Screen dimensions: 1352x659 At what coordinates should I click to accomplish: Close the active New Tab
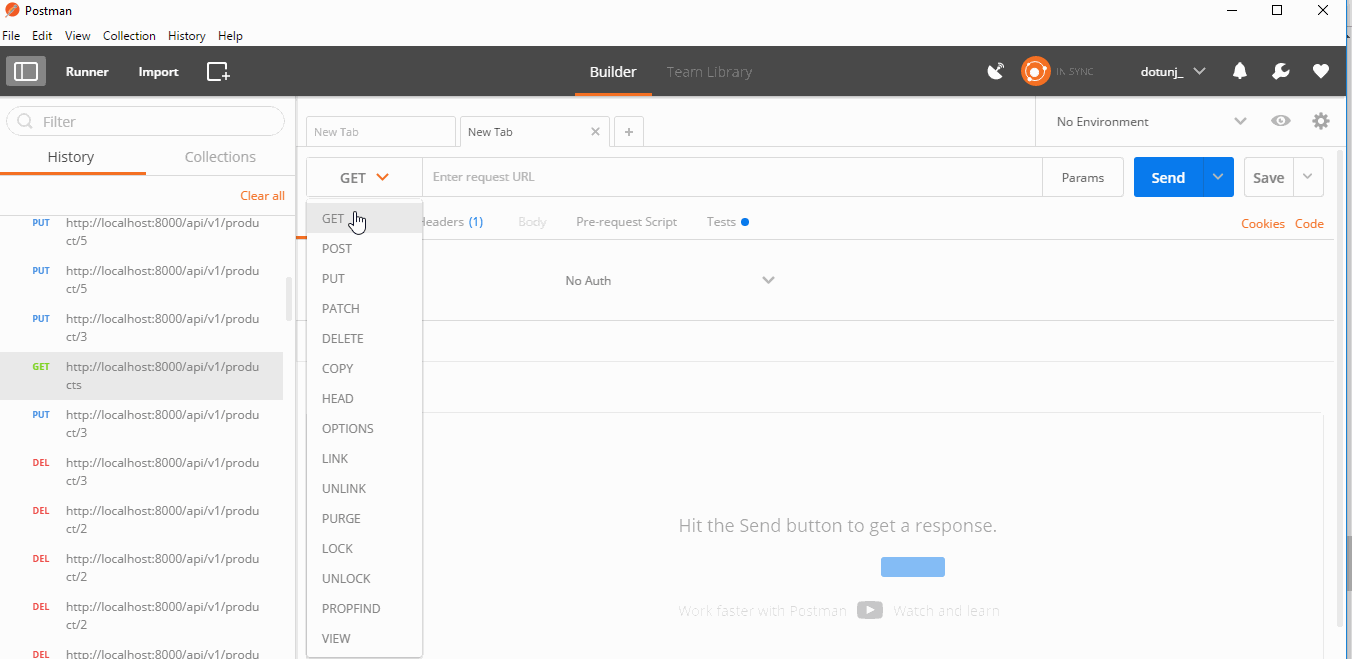pyautogui.click(x=596, y=131)
